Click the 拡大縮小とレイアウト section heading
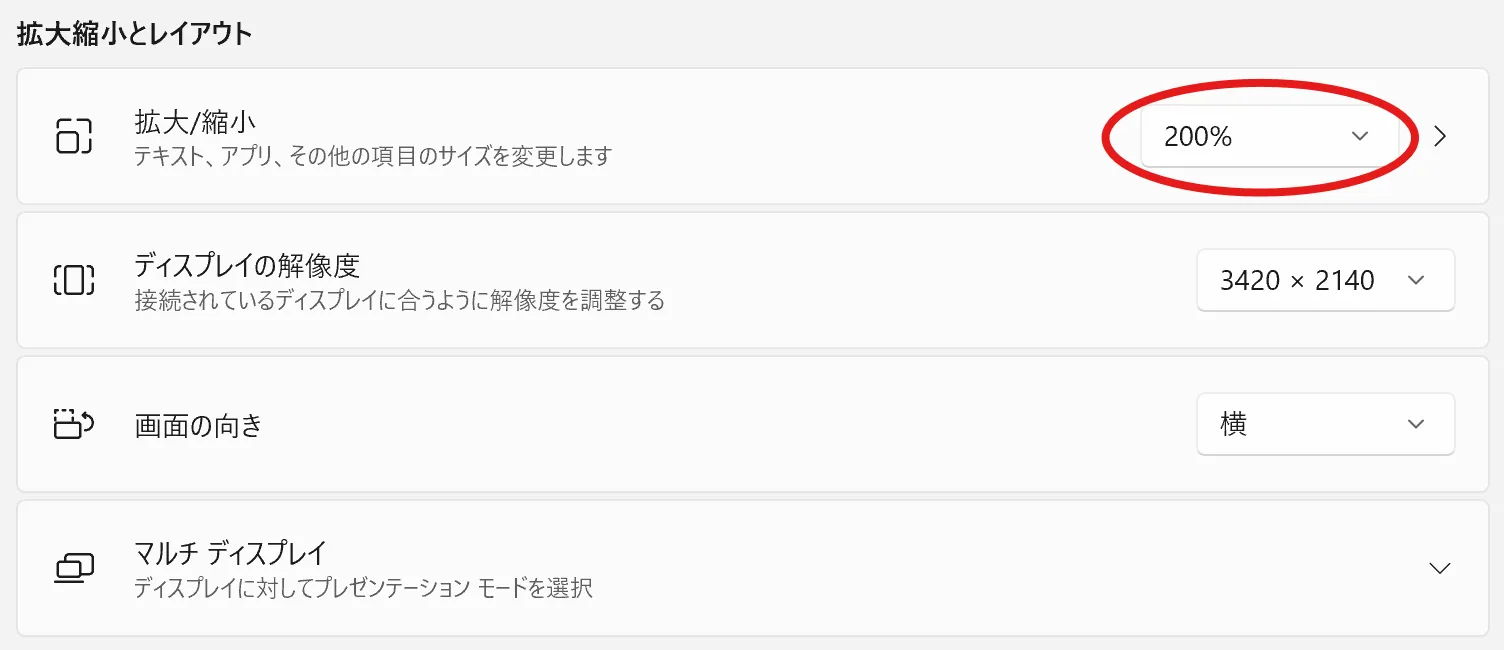The image size is (1504, 650). click(134, 33)
